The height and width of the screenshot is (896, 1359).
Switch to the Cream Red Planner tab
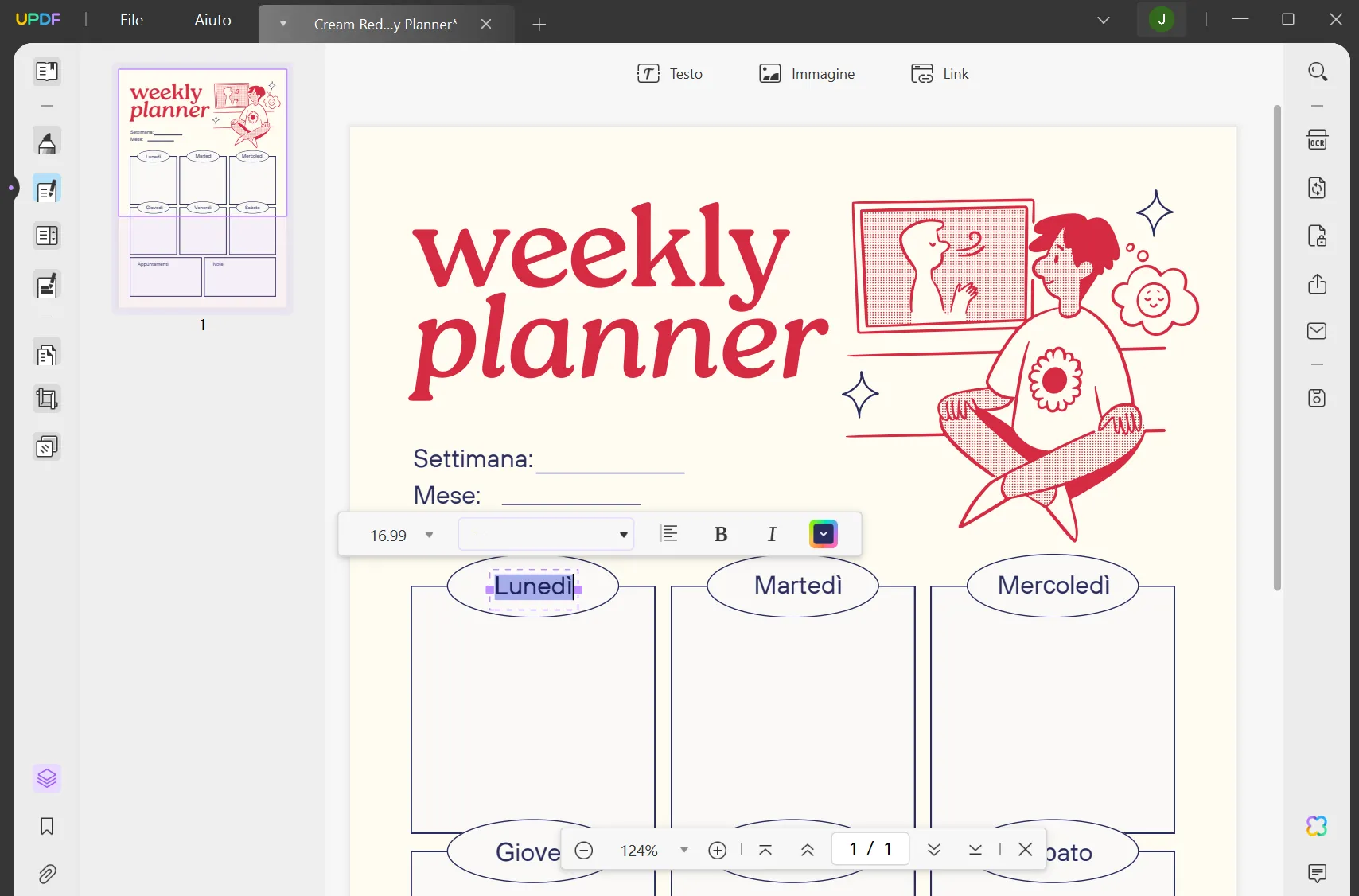[386, 24]
